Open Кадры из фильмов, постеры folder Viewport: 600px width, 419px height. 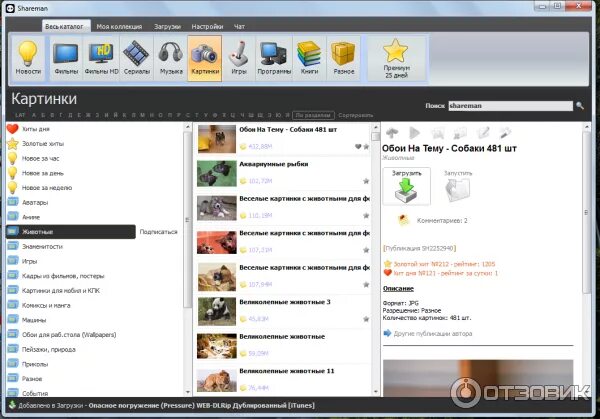(x=63, y=276)
